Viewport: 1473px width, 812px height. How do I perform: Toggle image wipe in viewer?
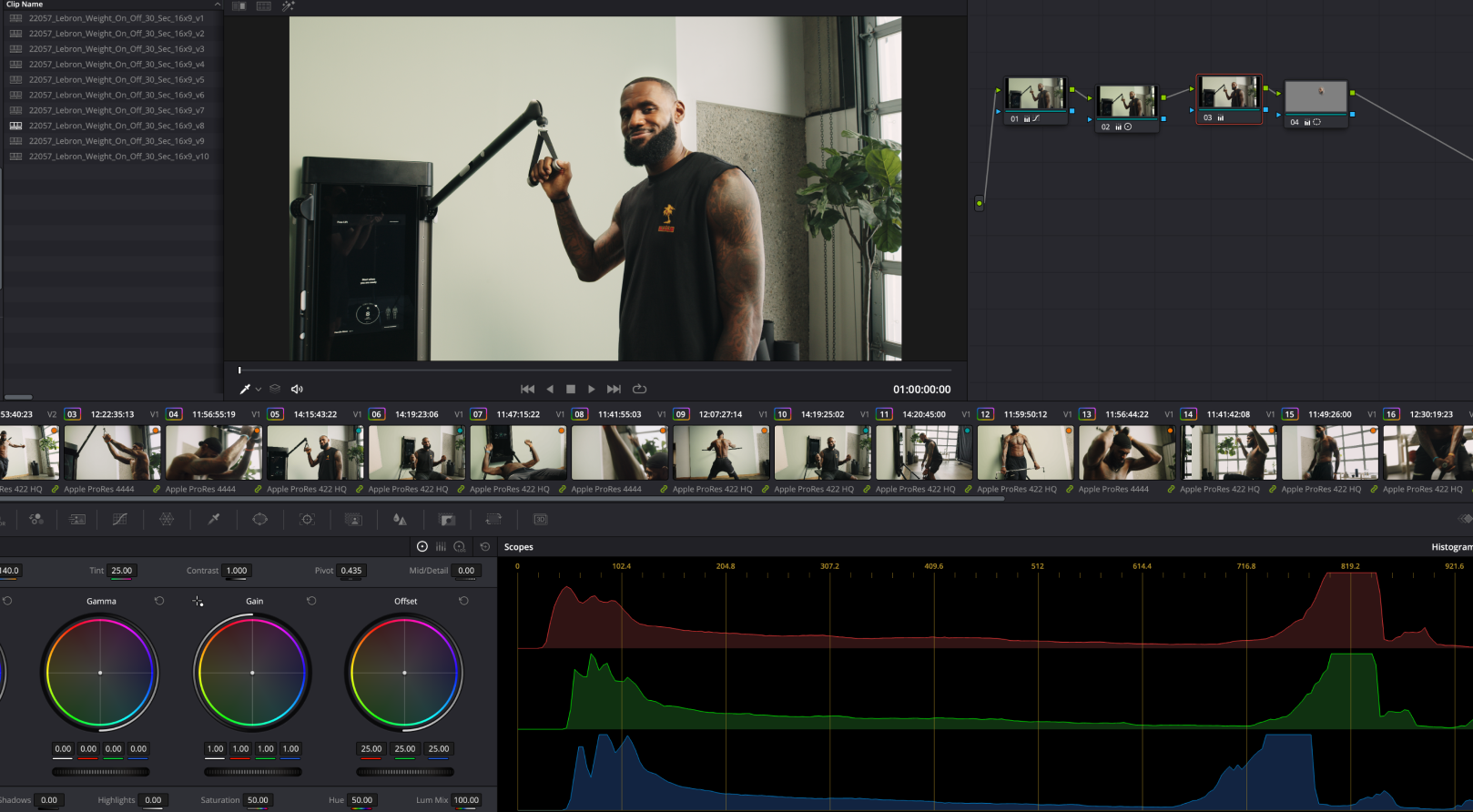[239, 5]
